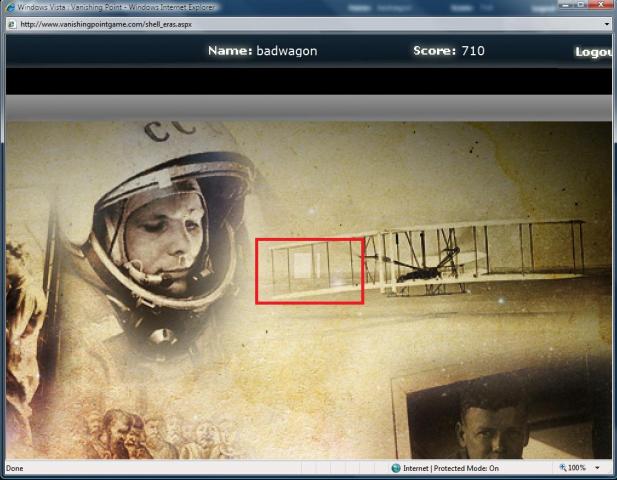Click the page icon beside the URL
This screenshot has height=480, width=617.
[12, 24]
